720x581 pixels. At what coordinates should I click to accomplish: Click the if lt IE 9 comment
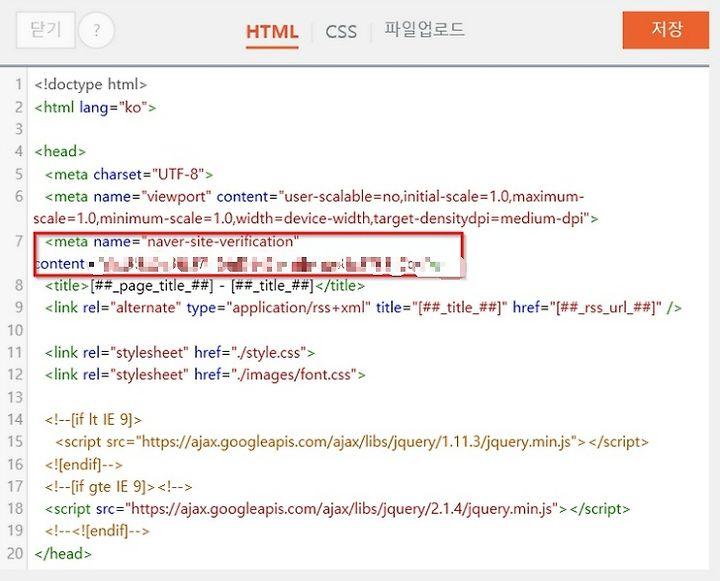pos(93,419)
